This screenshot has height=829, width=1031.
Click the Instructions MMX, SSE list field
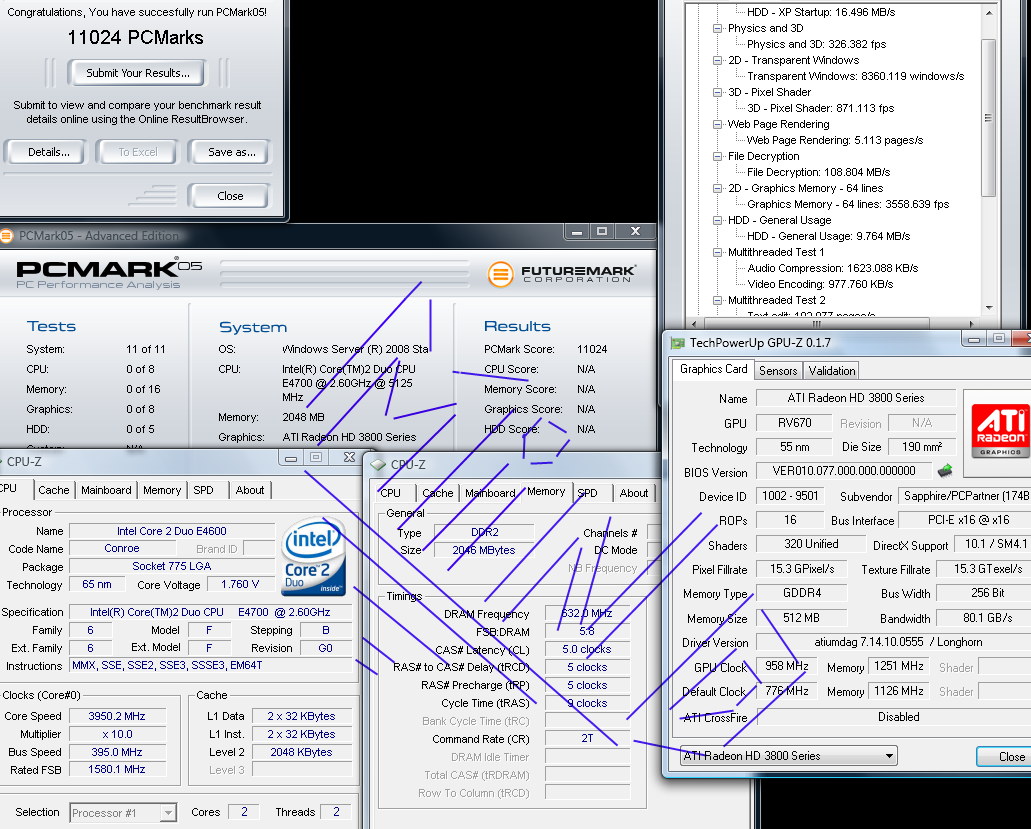[210, 665]
